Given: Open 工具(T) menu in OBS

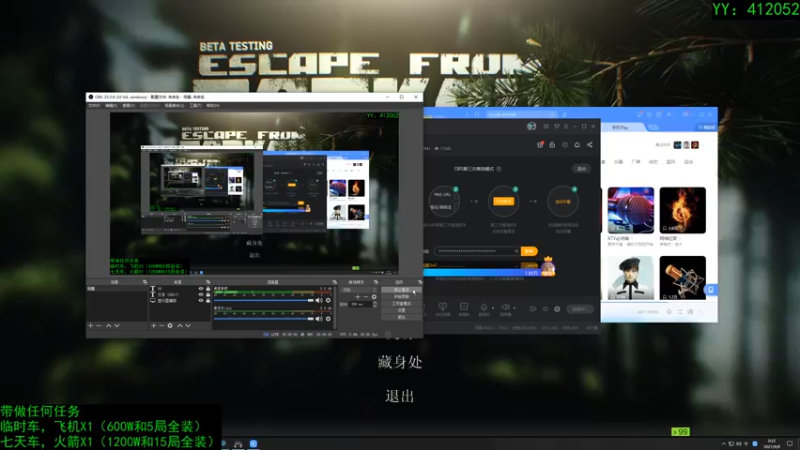Looking at the screenshot, I should (195, 106).
